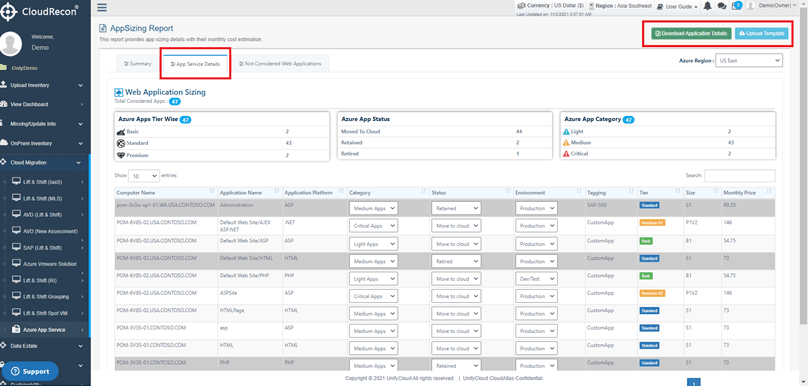Open Status dropdown for Administration row
This screenshot has height=386, width=808.
[456, 208]
